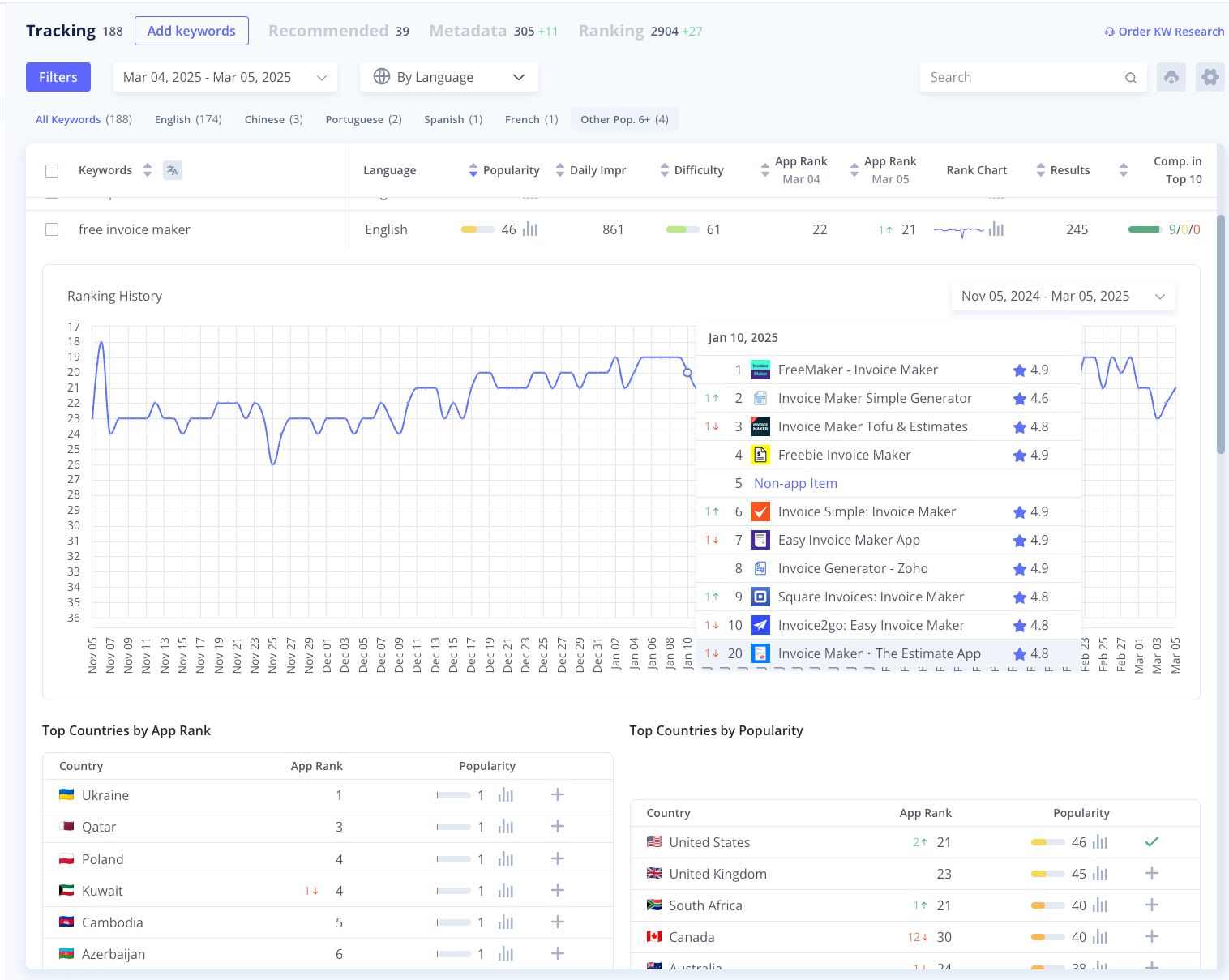This screenshot has height=980, width=1229.
Task: Click the Non-app Item link
Action: tap(795, 483)
